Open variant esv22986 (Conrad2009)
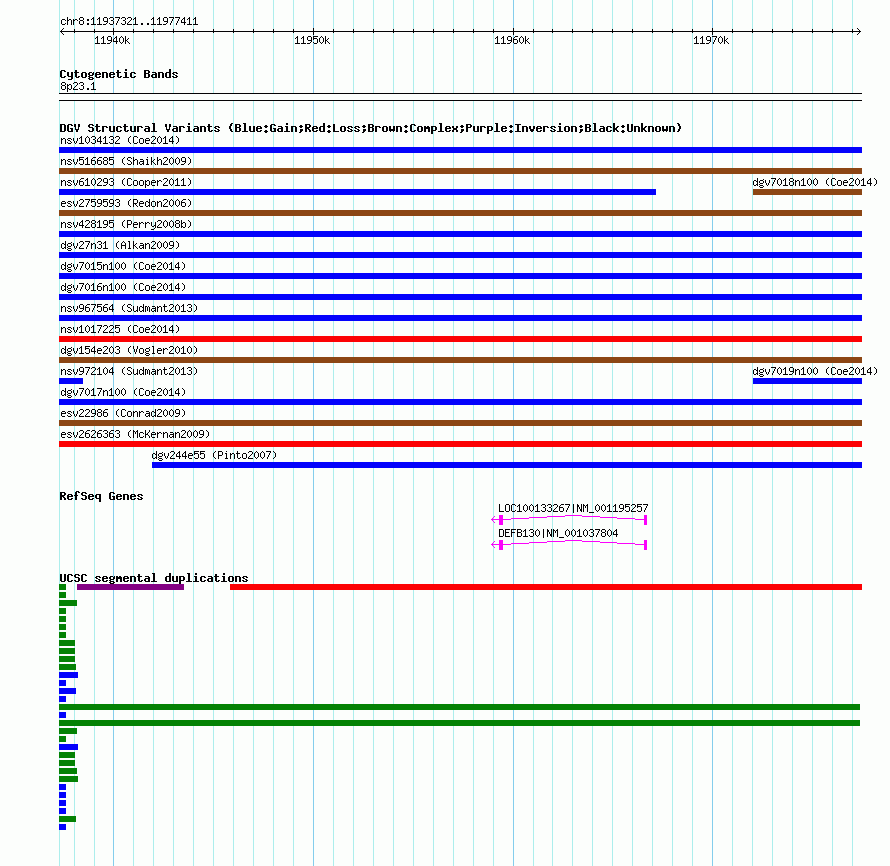Image resolution: width=890 pixels, height=866 pixels. pyautogui.click(x=123, y=413)
